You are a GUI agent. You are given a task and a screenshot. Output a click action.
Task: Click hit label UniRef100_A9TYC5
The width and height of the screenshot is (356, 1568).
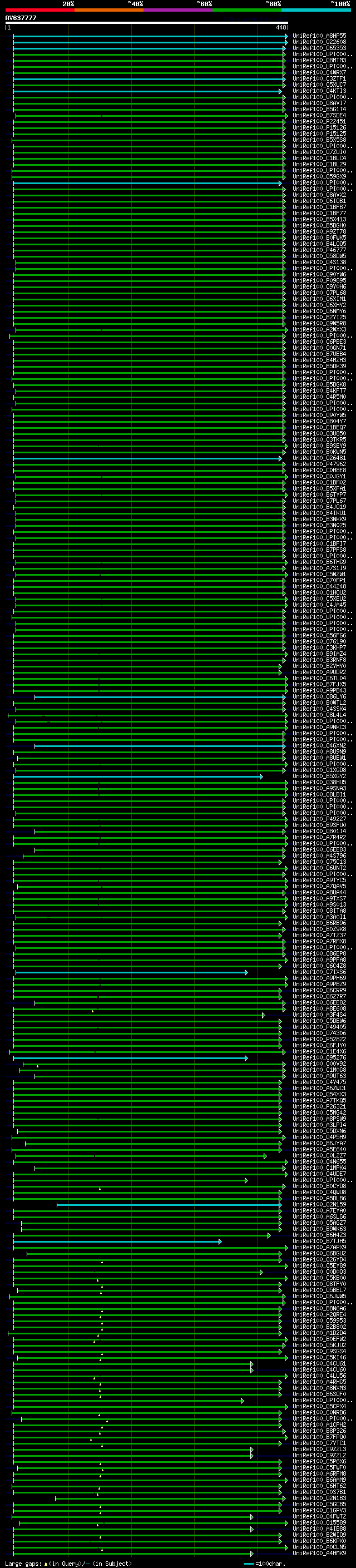319,880
